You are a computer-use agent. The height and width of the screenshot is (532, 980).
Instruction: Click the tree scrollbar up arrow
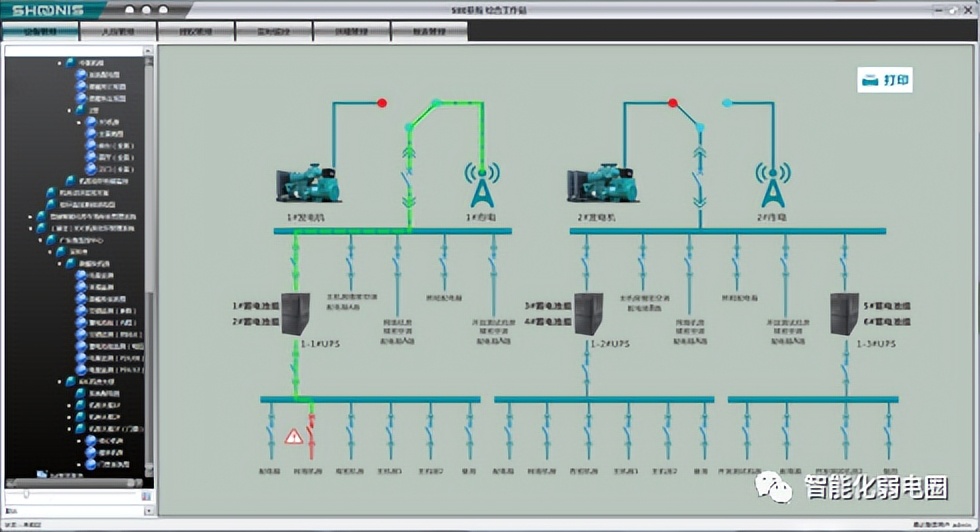coord(148,51)
